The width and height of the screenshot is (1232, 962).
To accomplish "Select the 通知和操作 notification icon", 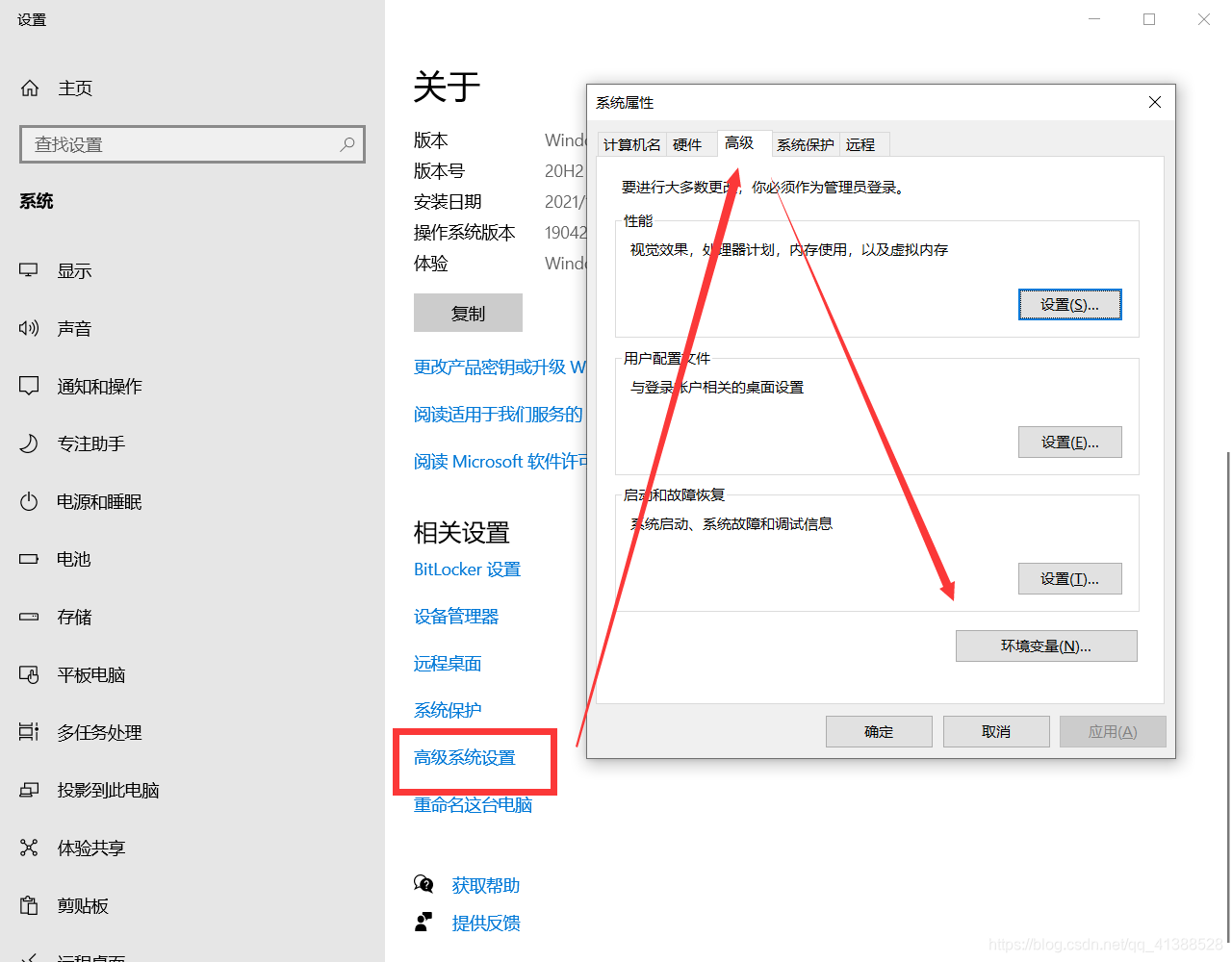I will [x=29, y=387].
